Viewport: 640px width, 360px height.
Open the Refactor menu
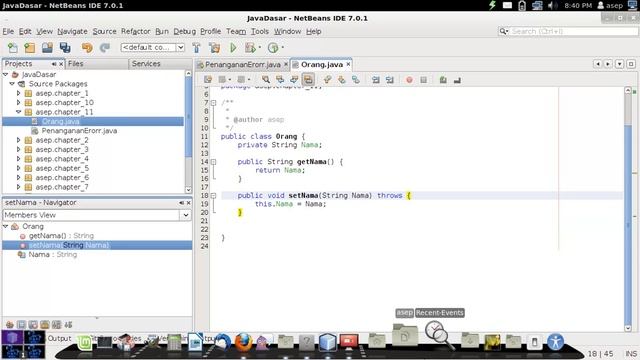(x=136, y=31)
